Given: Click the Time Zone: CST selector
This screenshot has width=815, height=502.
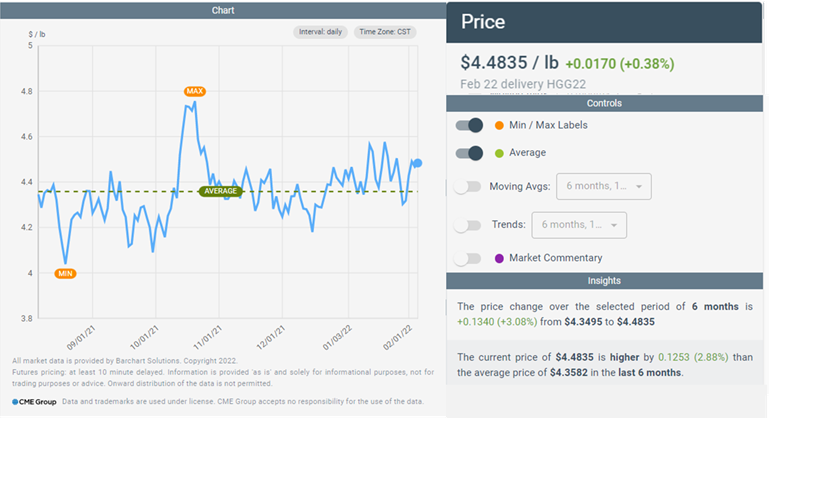Looking at the screenshot, I should [x=385, y=32].
